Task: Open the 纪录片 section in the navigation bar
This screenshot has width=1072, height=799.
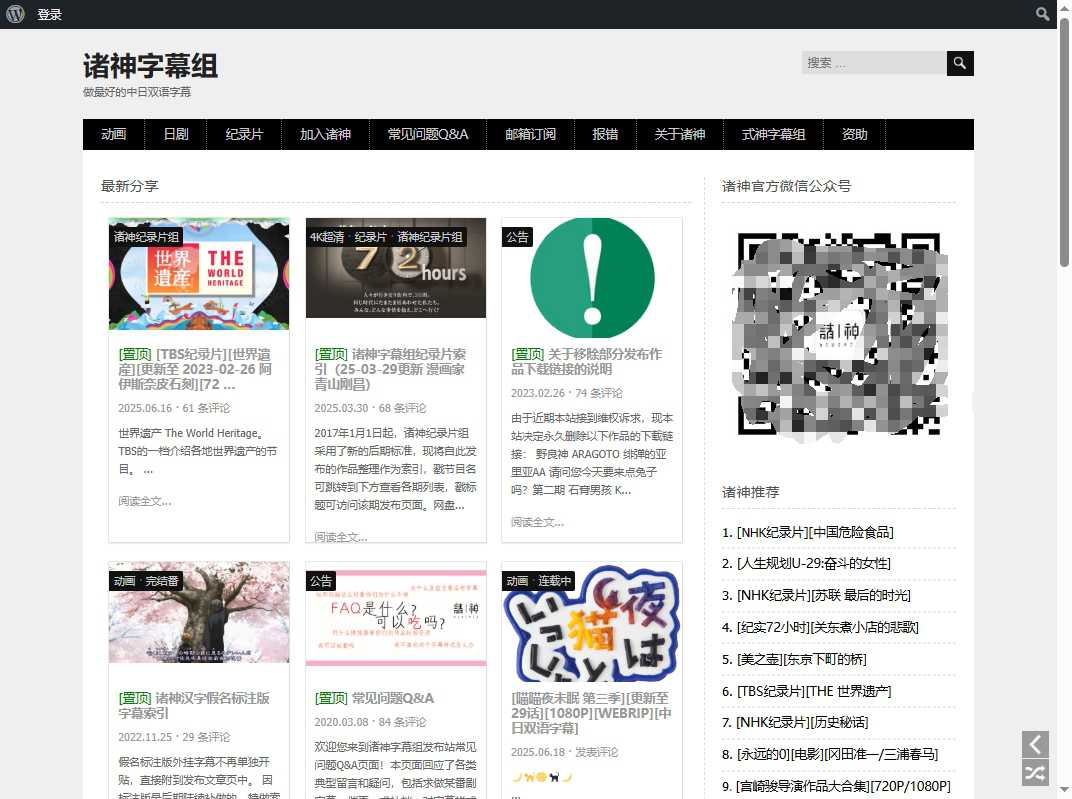Action: point(243,134)
